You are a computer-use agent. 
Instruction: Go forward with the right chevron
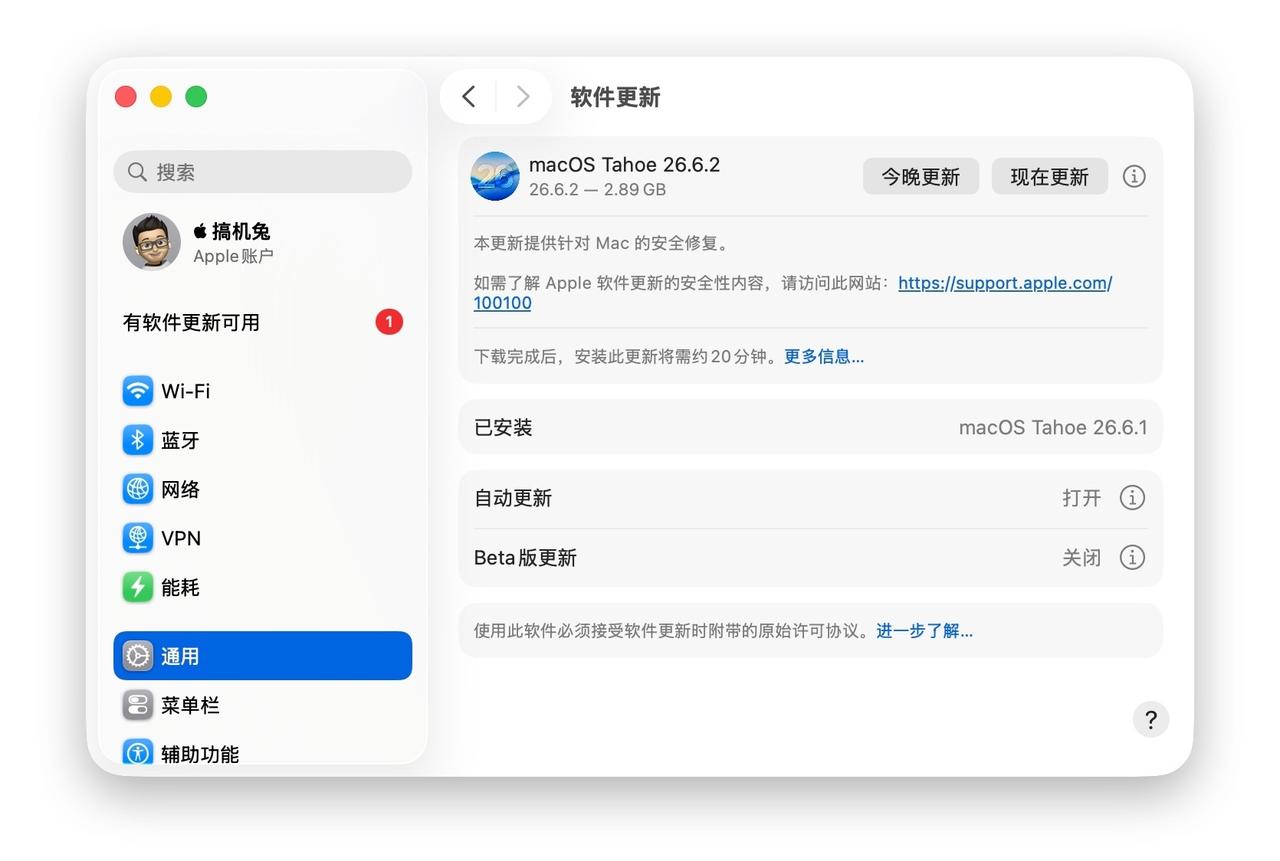click(x=522, y=96)
